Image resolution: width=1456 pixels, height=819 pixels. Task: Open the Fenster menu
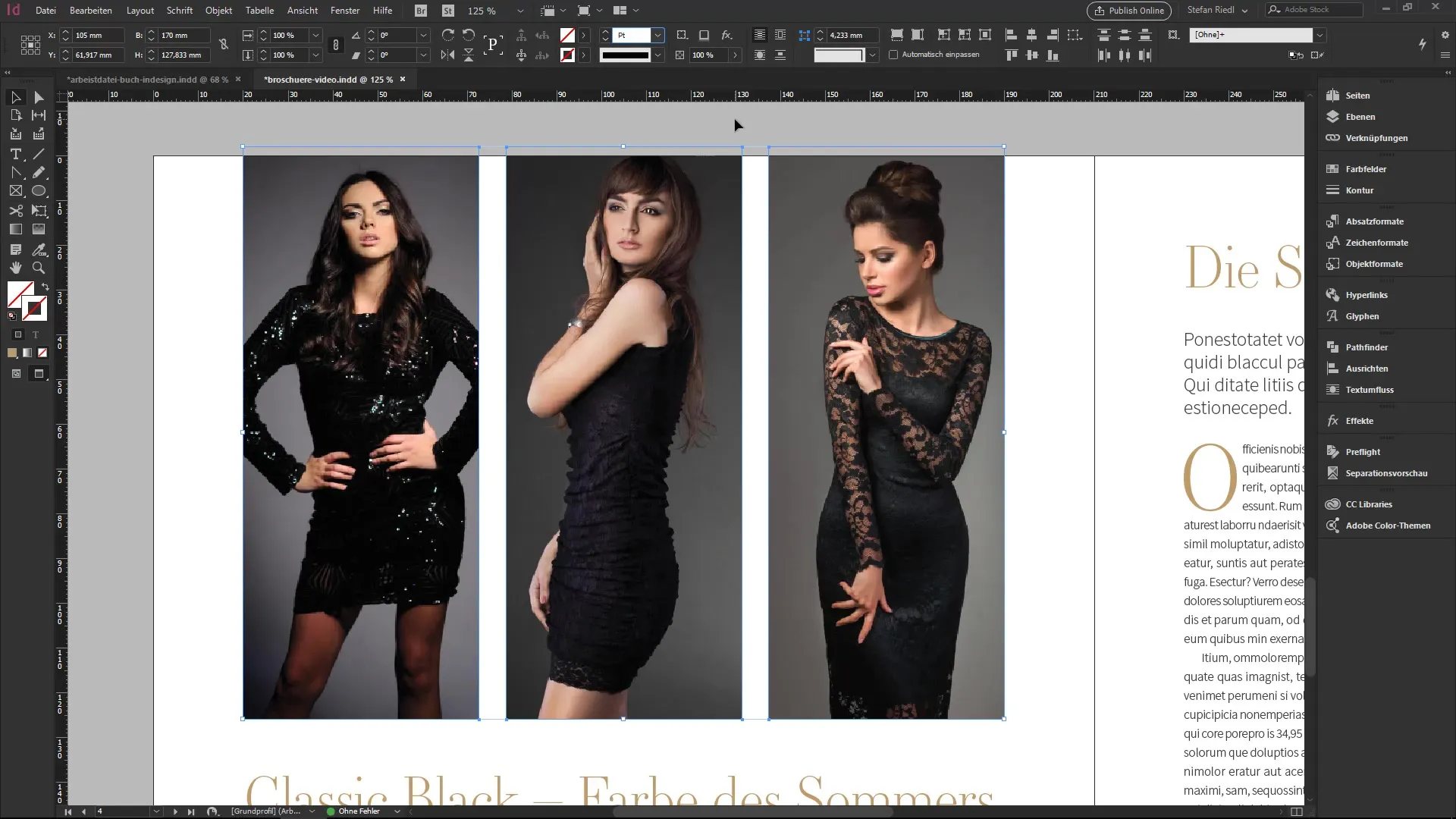coord(345,11)
